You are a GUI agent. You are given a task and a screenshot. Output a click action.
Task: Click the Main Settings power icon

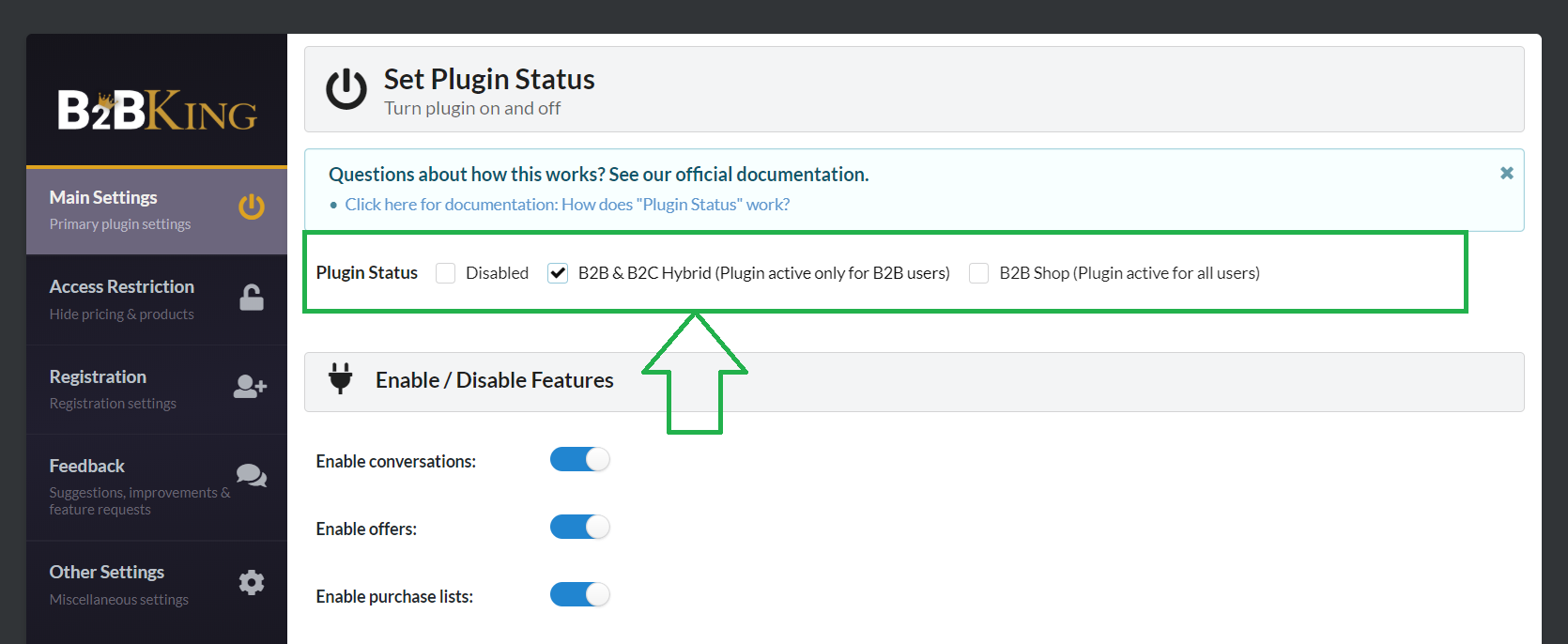click(x=252, y=207)
